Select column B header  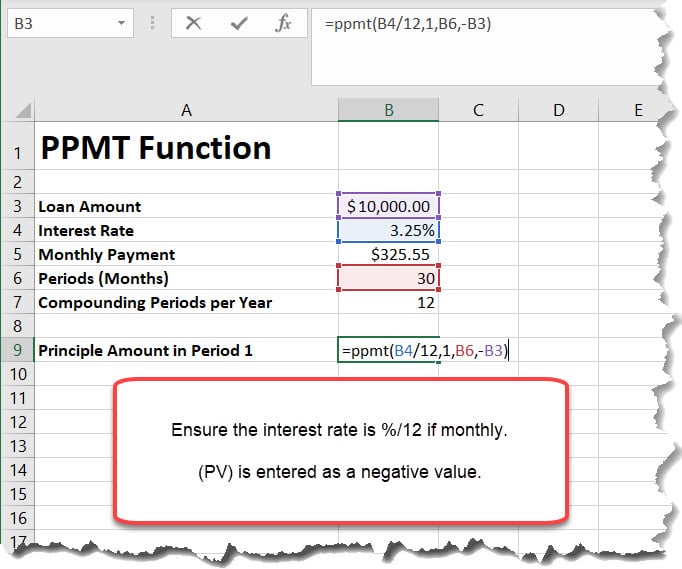(x=388, y=110)
